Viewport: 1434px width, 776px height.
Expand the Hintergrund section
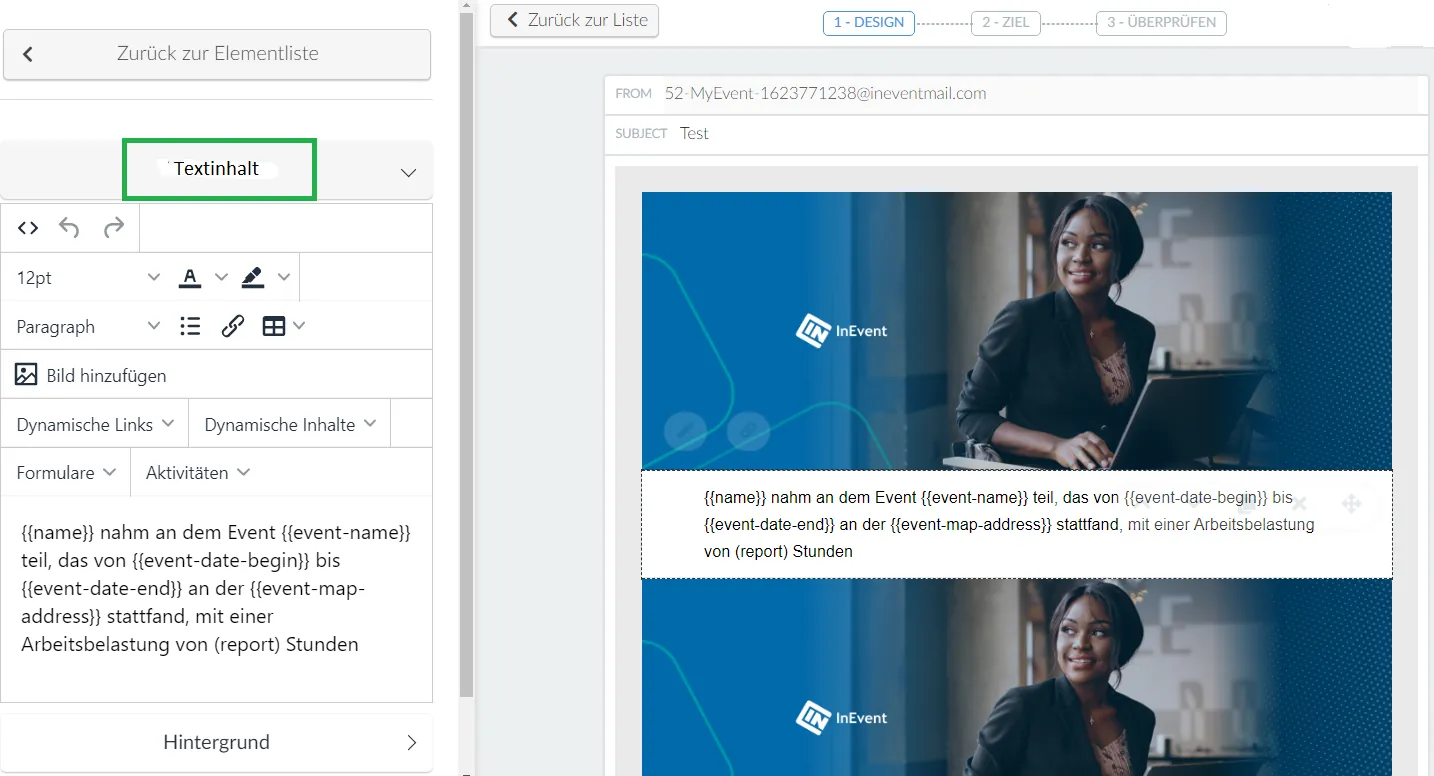pos(217,743)
